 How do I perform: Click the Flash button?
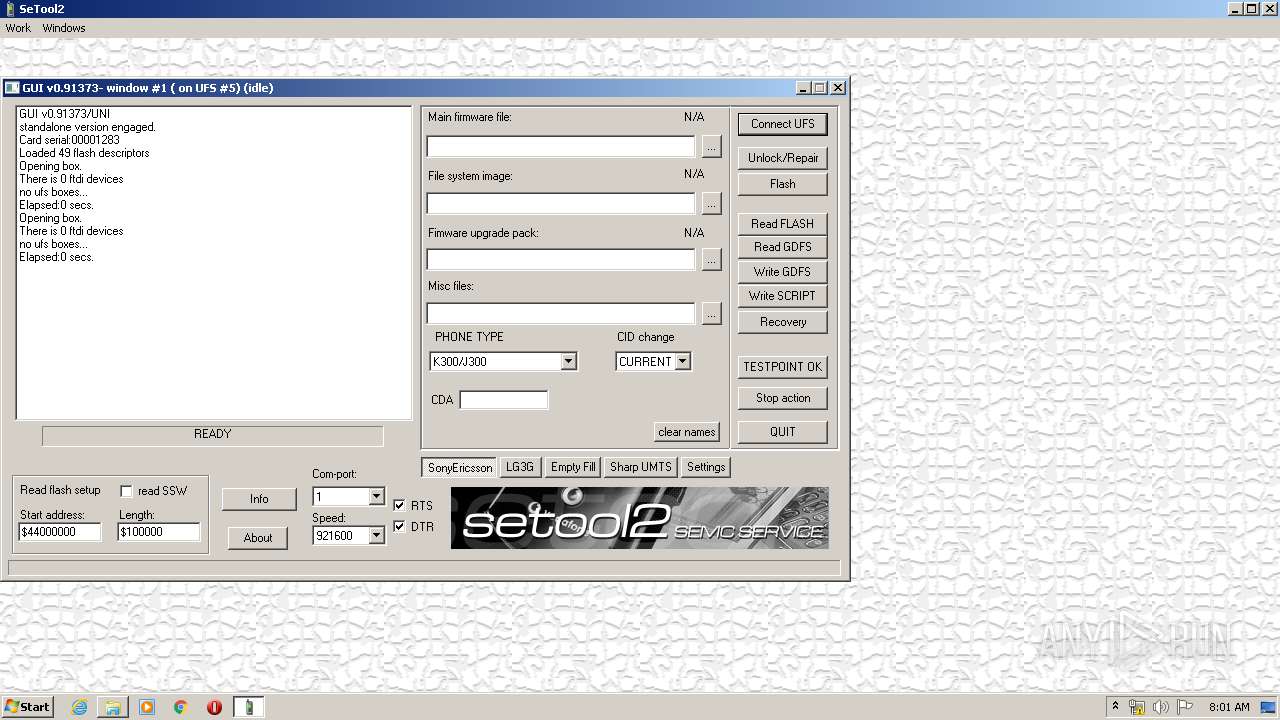click(783, 184)
